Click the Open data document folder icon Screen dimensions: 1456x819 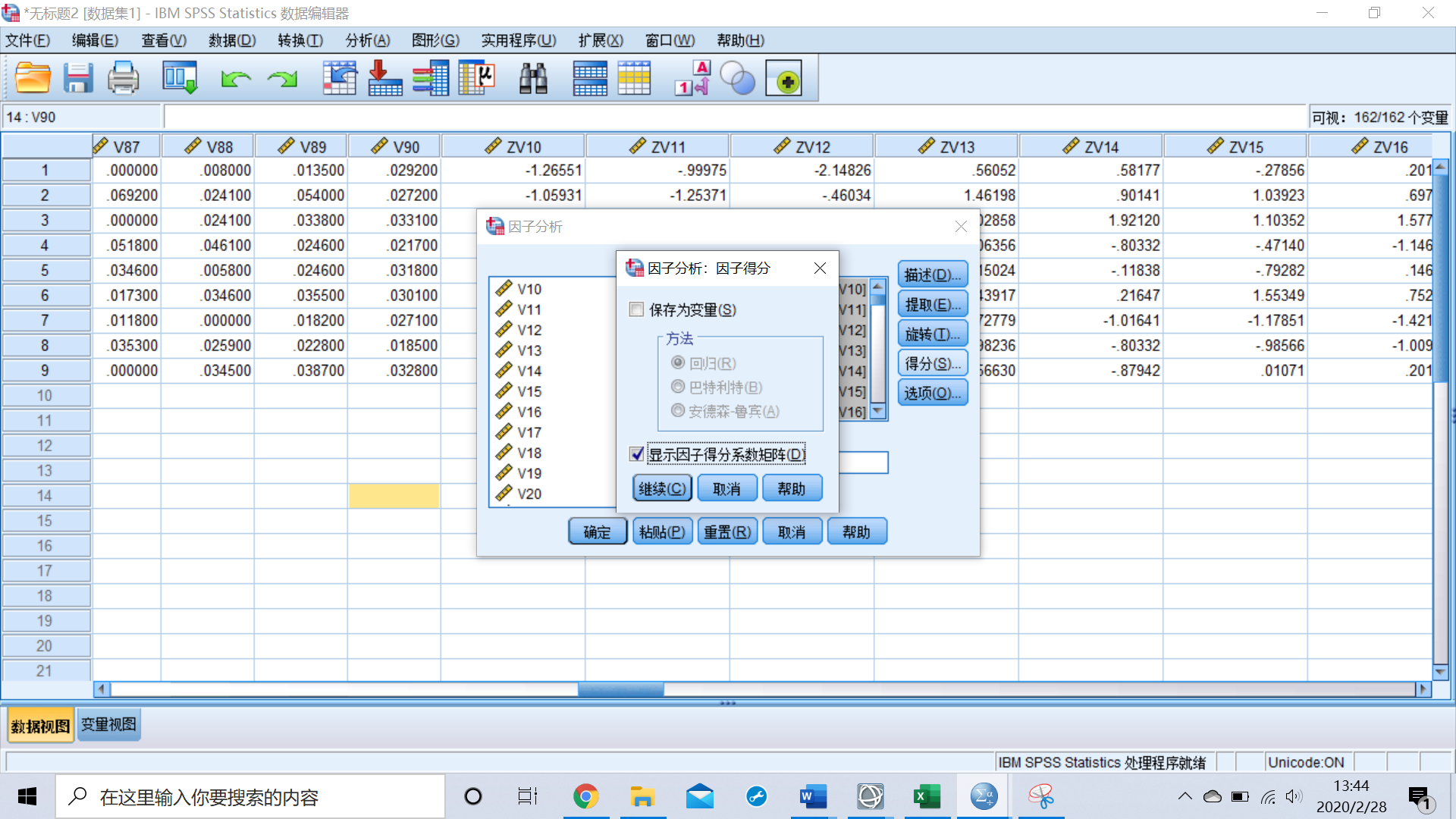(x=33, y=78)
